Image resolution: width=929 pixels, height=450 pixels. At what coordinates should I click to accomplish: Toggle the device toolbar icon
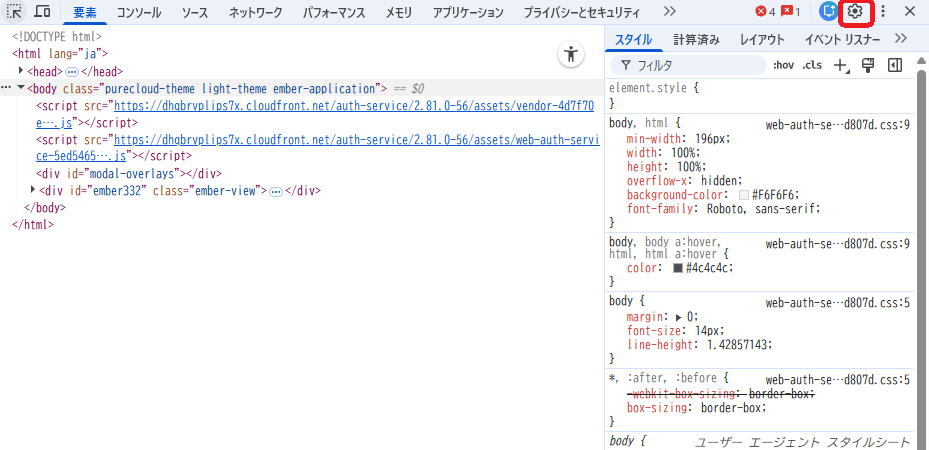point(43,12)
